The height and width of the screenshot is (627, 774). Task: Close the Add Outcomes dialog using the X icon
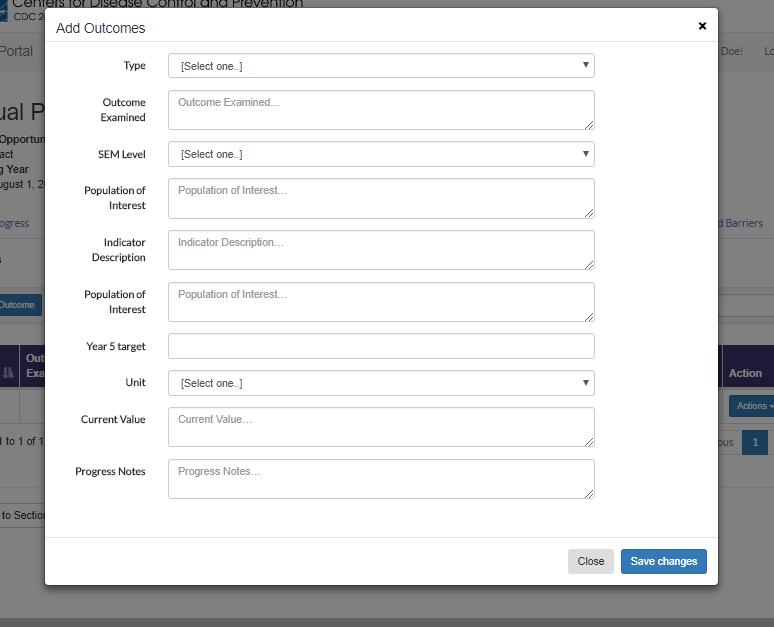click(702, 26)
